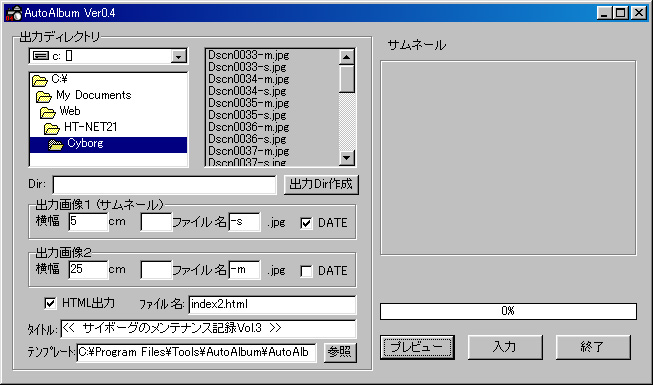The image size is (653, 385).
Task: Click the Dir: input field
Action: click(164, 185)
